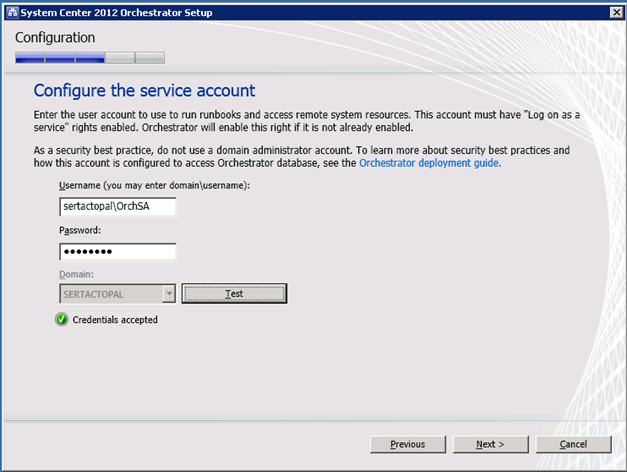Close the Orchestrator Setup window
Viewport: 627px width, 472px height.
point(613,11)
